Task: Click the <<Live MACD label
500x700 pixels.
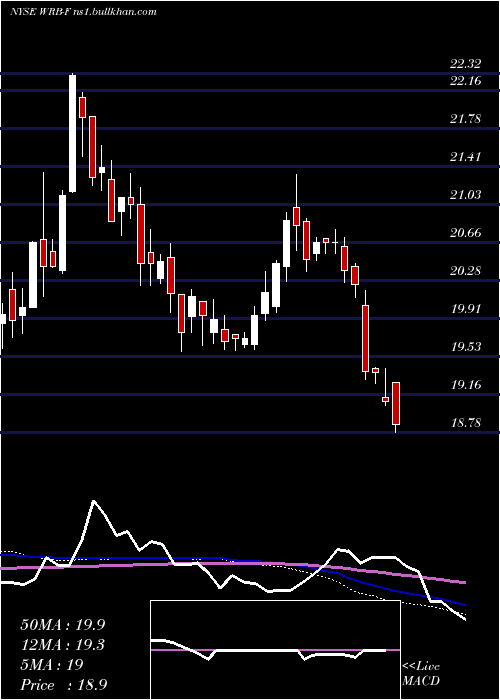Action: click(421, 674)
